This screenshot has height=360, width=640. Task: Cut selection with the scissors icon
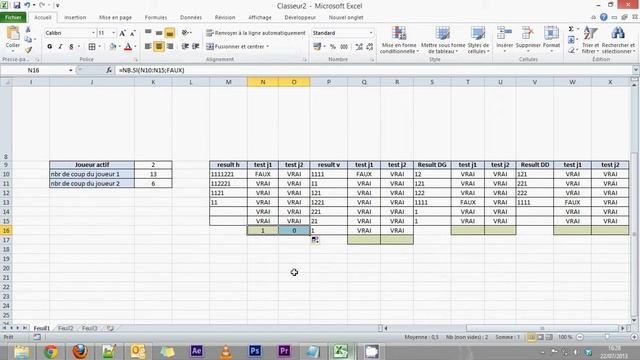pos(28,30)
